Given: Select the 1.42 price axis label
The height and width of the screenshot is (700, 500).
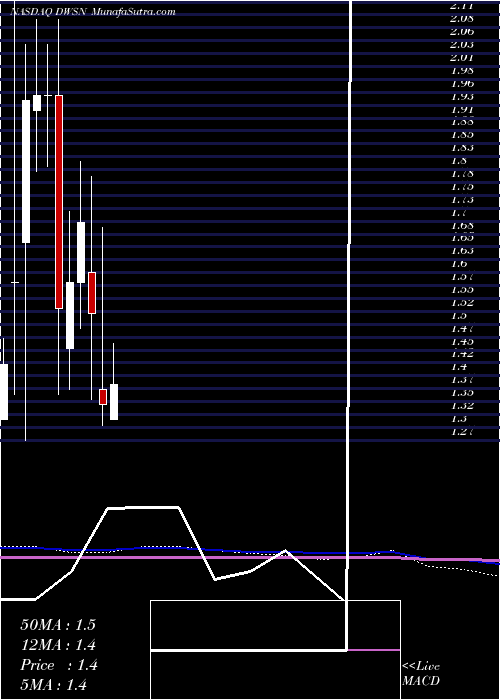Looking at the screenshot, I should (462, 354).
